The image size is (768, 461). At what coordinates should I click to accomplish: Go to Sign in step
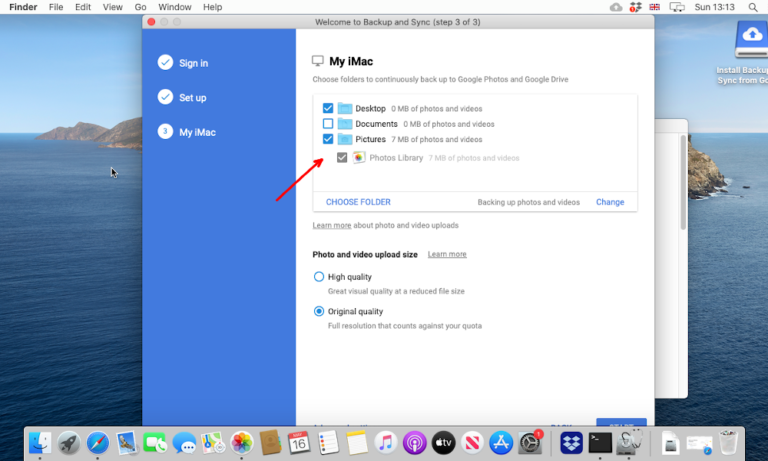point(183,63)
